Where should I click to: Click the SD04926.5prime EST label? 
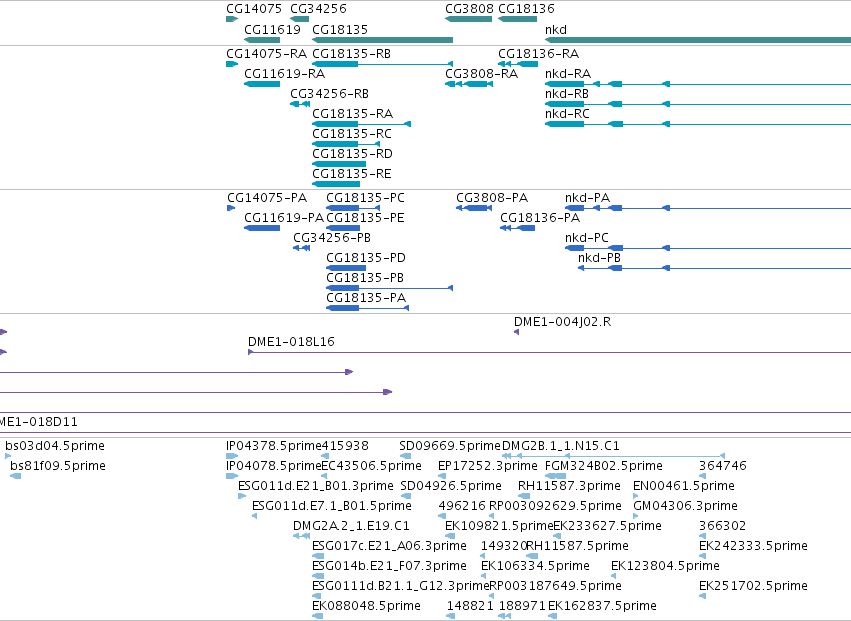click(x=451, y=486)
